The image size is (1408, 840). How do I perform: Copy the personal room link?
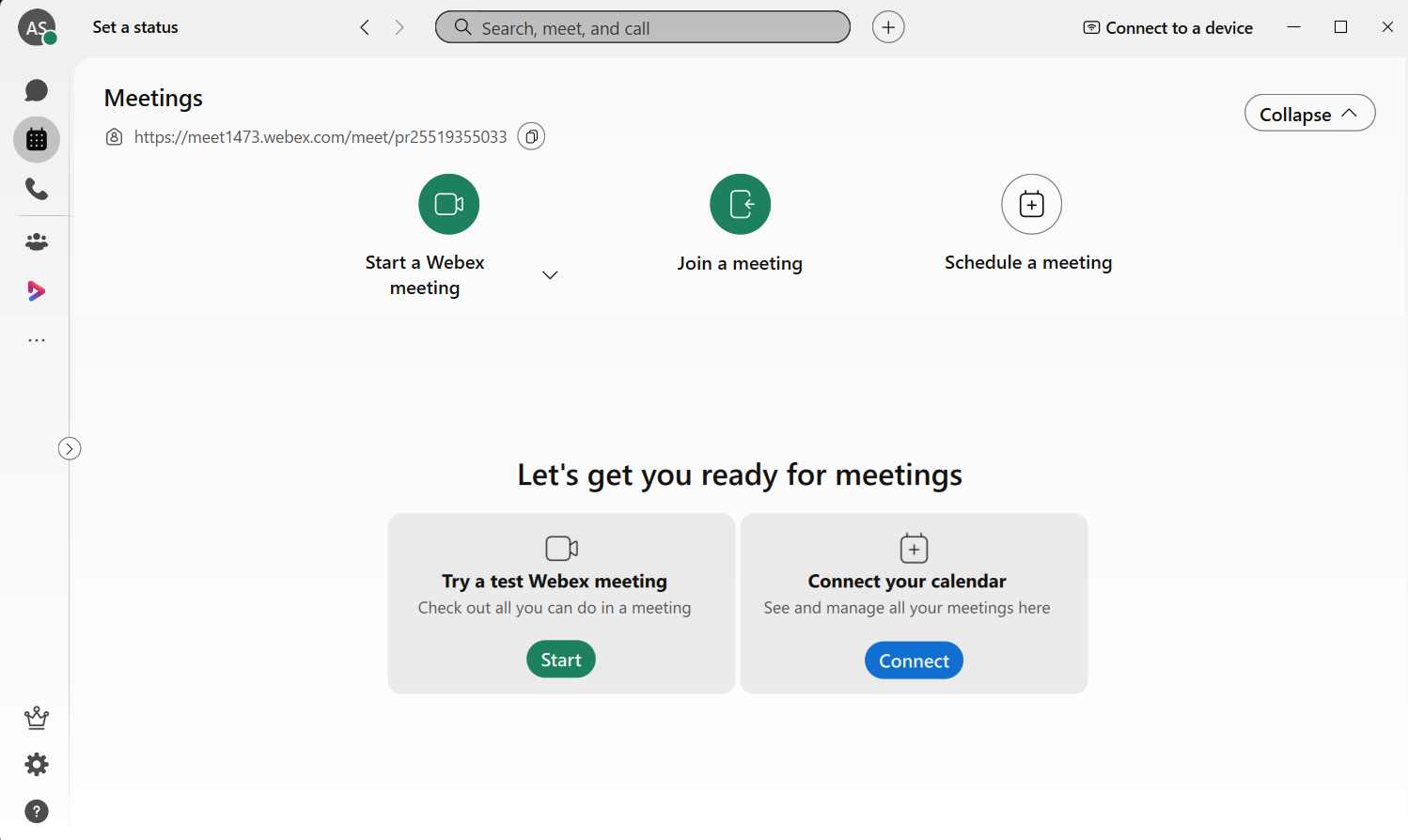click(531, 137)
